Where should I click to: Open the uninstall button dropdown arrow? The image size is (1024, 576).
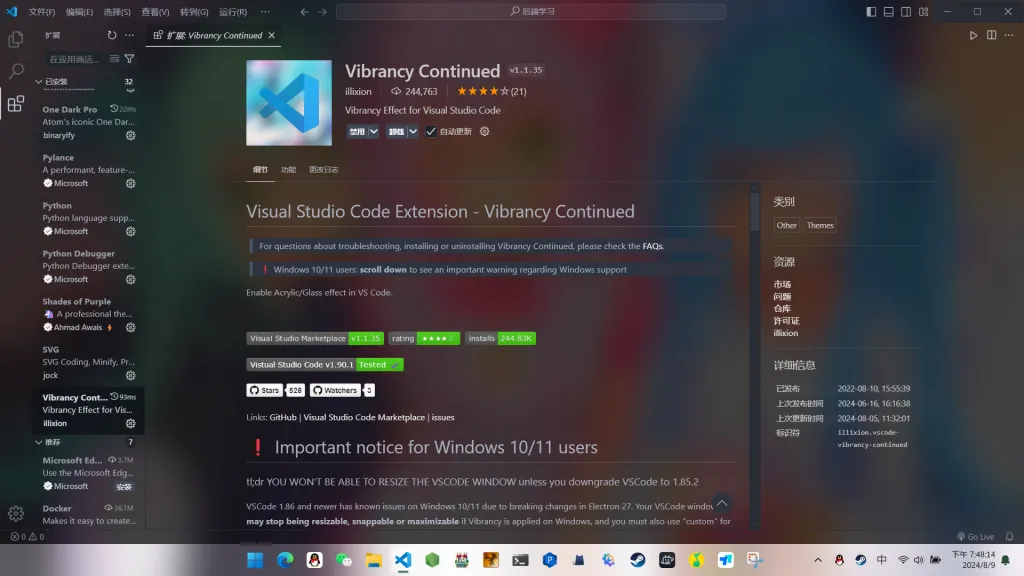coord(413,131)
